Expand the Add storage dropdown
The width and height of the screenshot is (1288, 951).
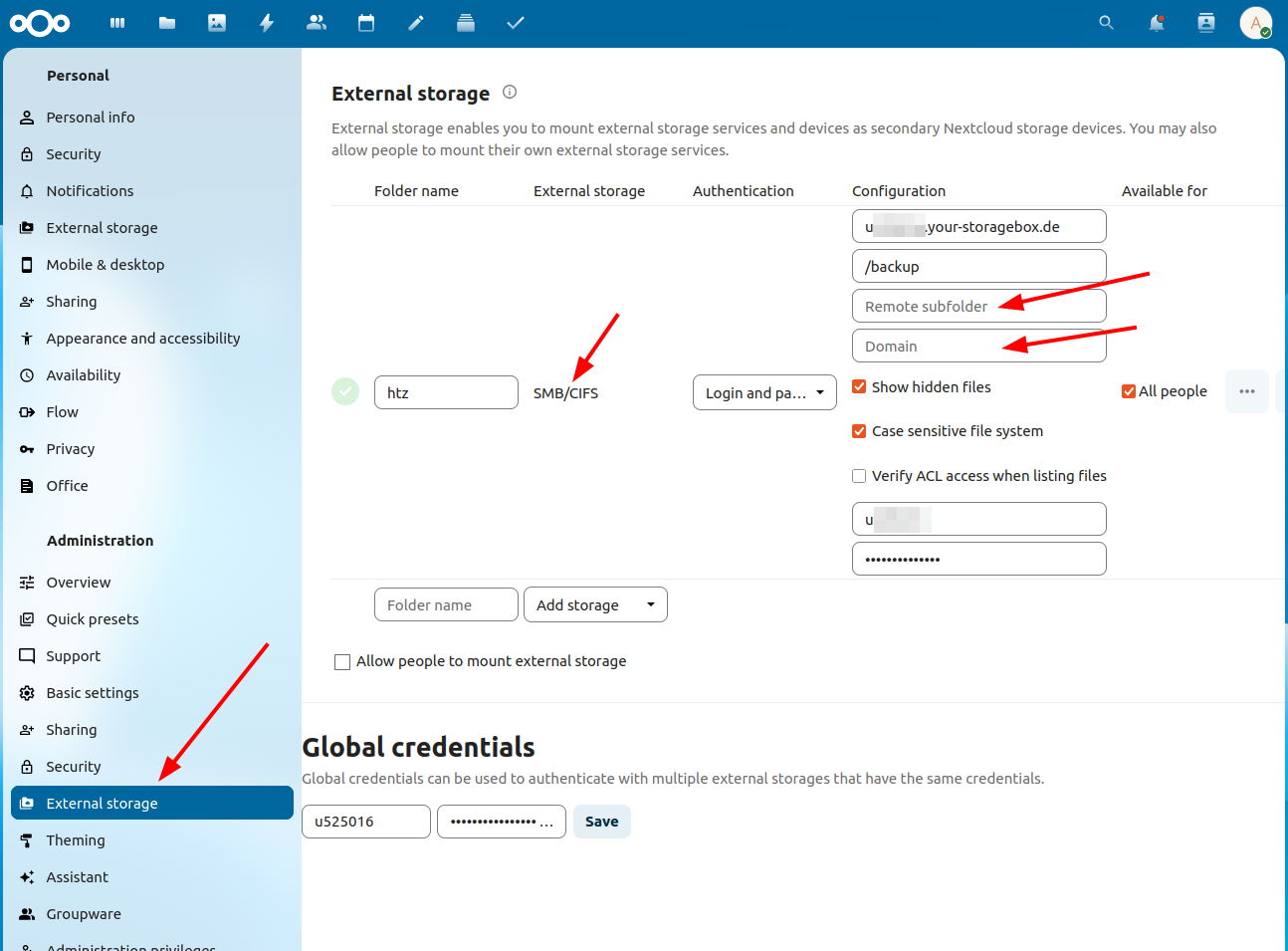coord(595,605)
